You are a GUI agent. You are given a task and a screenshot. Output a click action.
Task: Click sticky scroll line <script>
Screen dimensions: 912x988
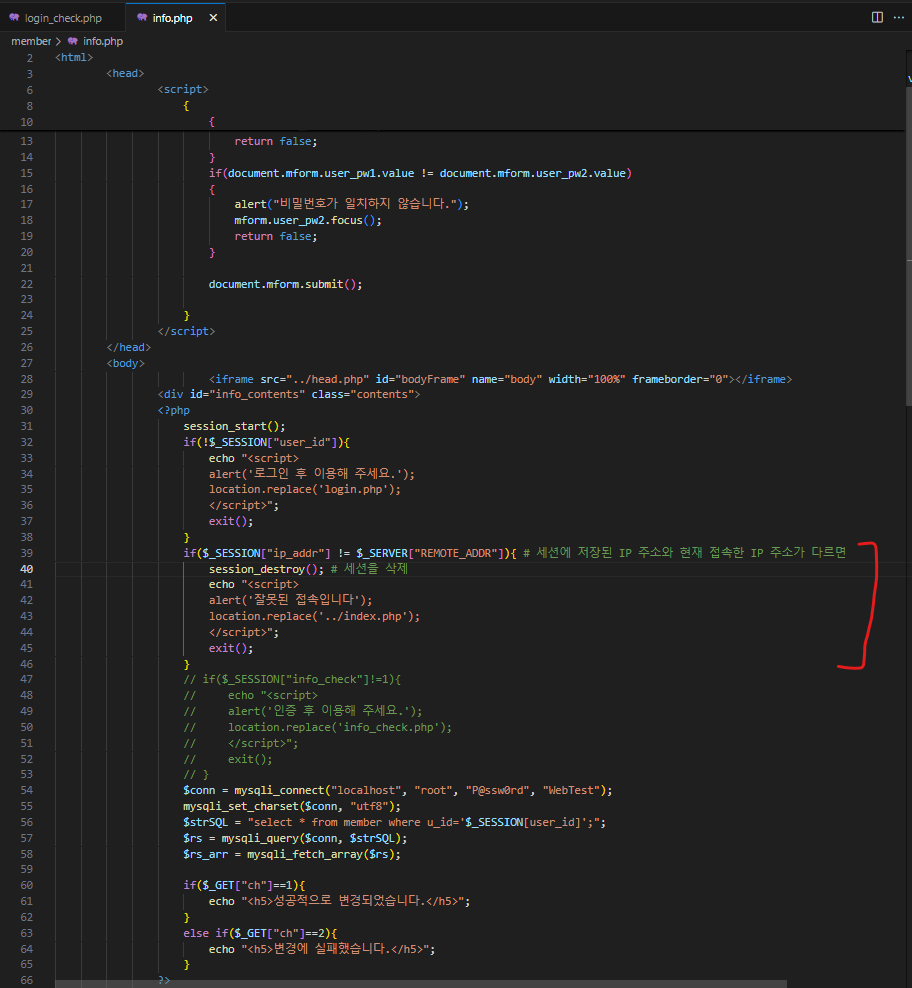point(183,89)
